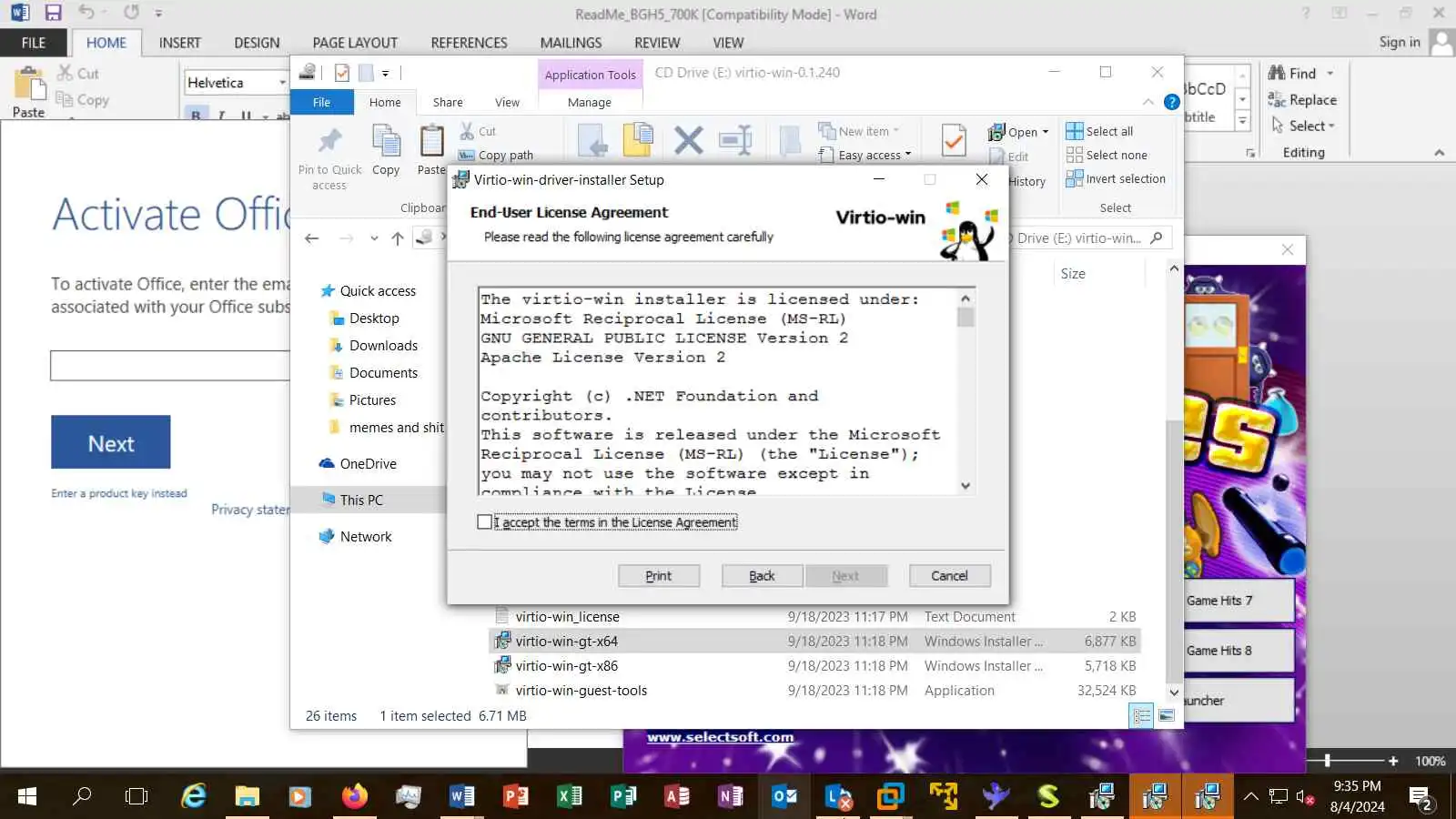Accept the license agreement terms checkbox
The height and width of the screenshot is (819, 1456).
(x=484, y=522)
